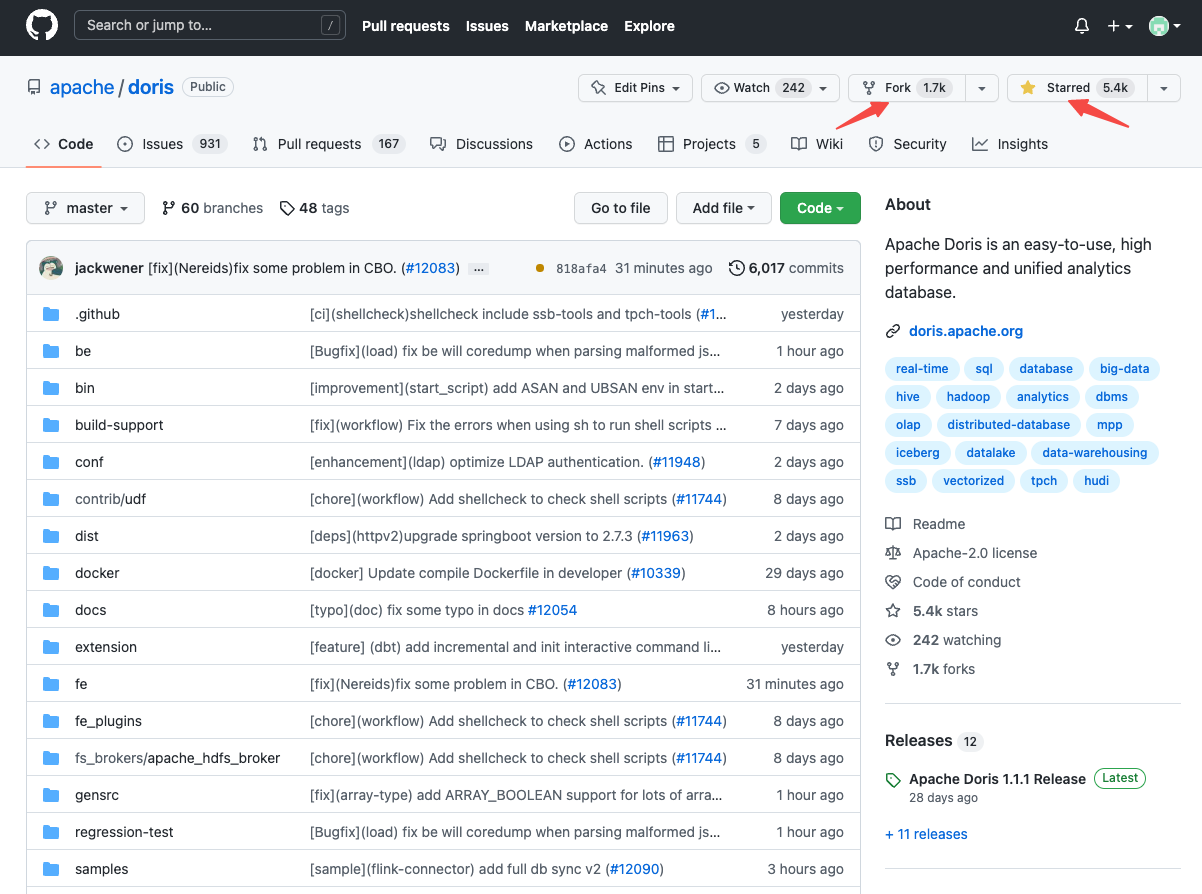This screenshot has width=1202, height=894.
Task: Select the data-warehousing topic tag
Action: point(1095,453)
